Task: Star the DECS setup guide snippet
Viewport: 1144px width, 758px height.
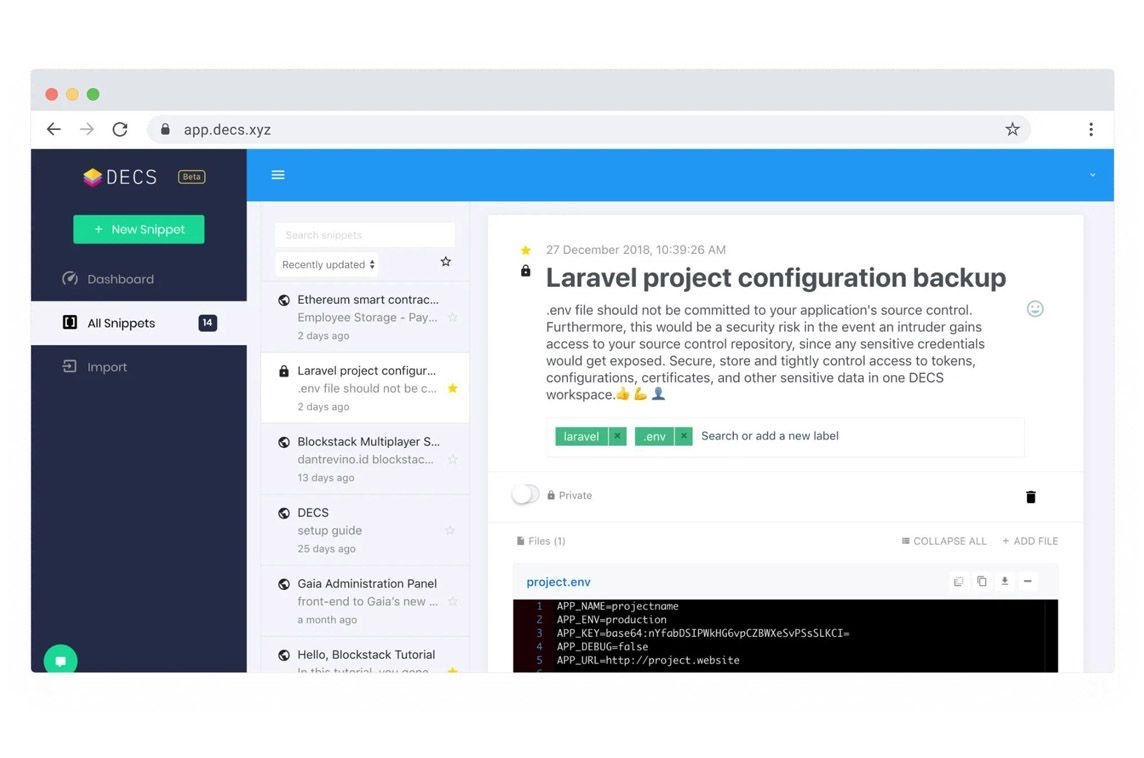Action: coord(450,530)
